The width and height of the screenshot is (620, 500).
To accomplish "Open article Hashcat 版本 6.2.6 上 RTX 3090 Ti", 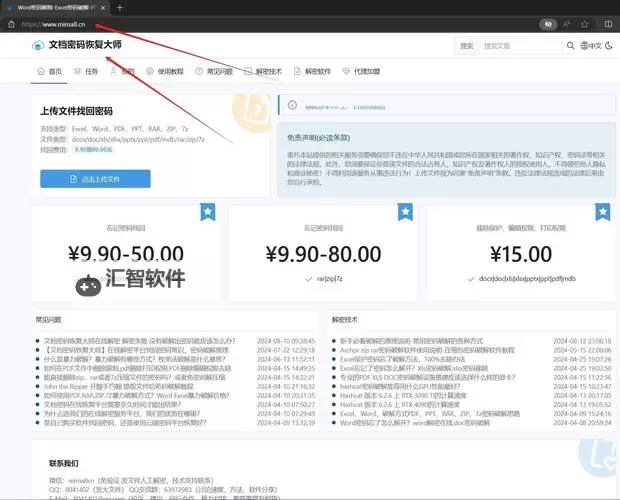I will pos(403,395).
